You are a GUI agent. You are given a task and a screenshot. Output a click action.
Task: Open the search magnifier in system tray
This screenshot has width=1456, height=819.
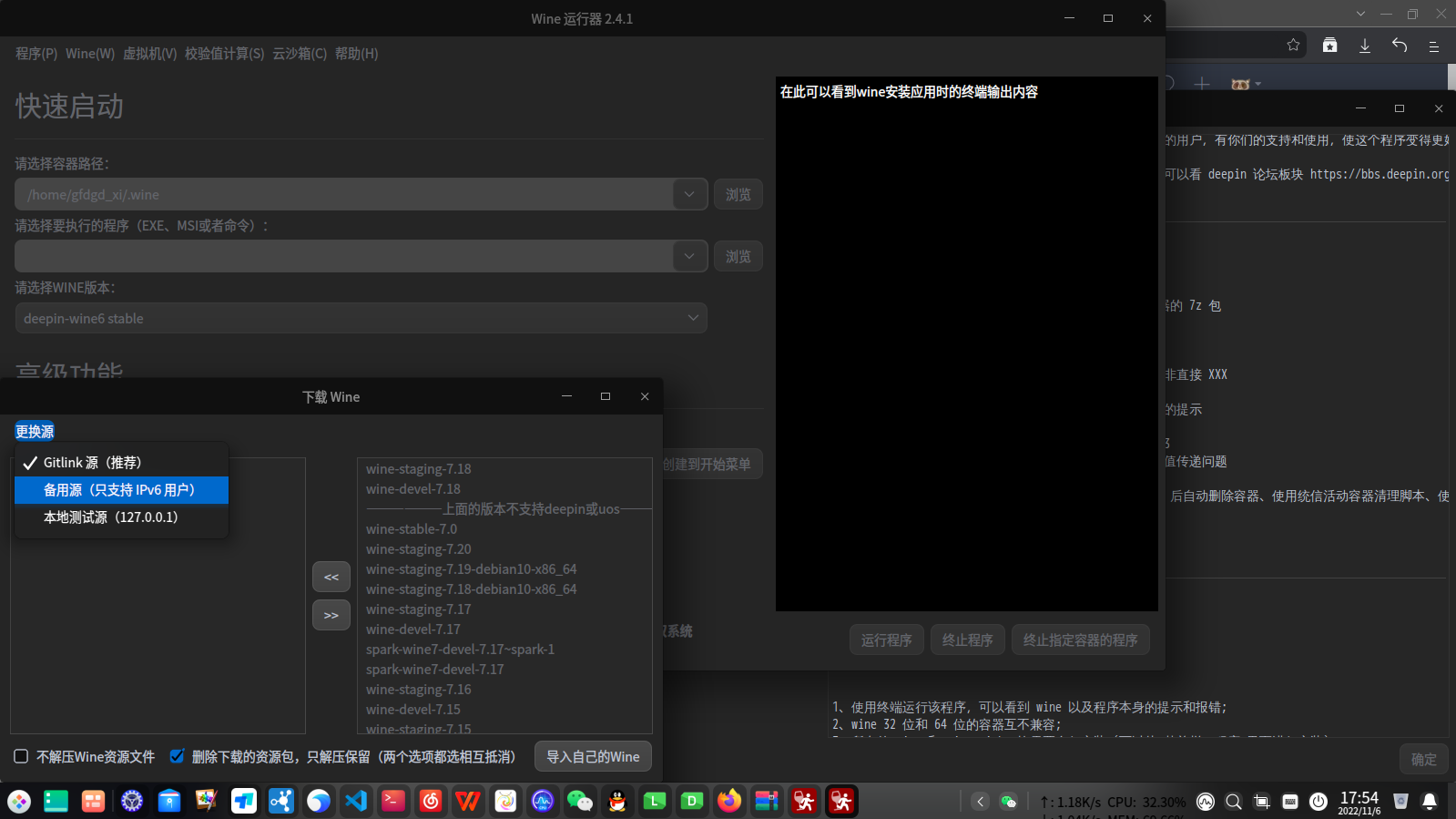[x=1234, y=802]
